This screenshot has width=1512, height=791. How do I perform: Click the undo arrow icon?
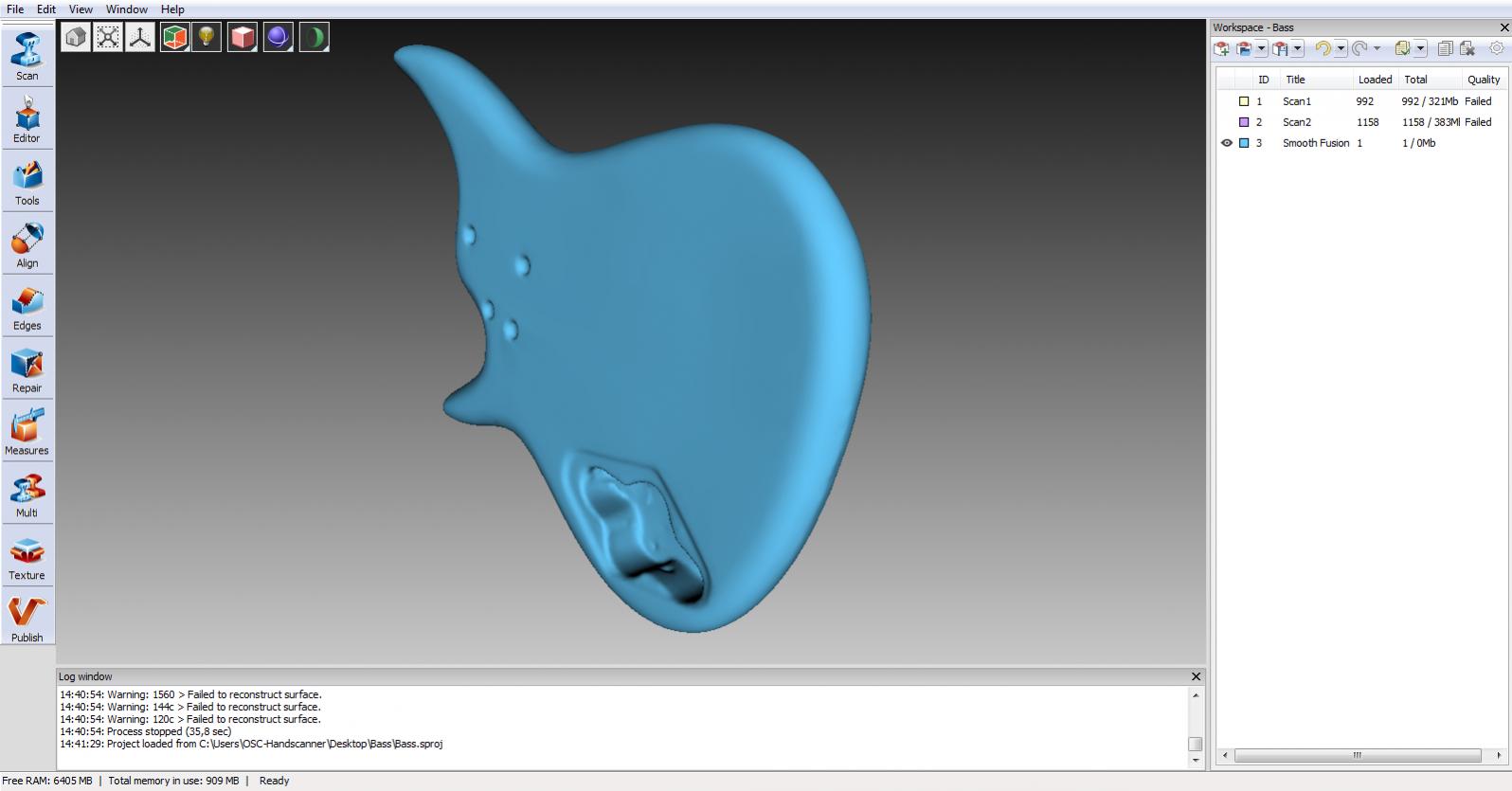pyautogui.click(x=1323, y=48)
